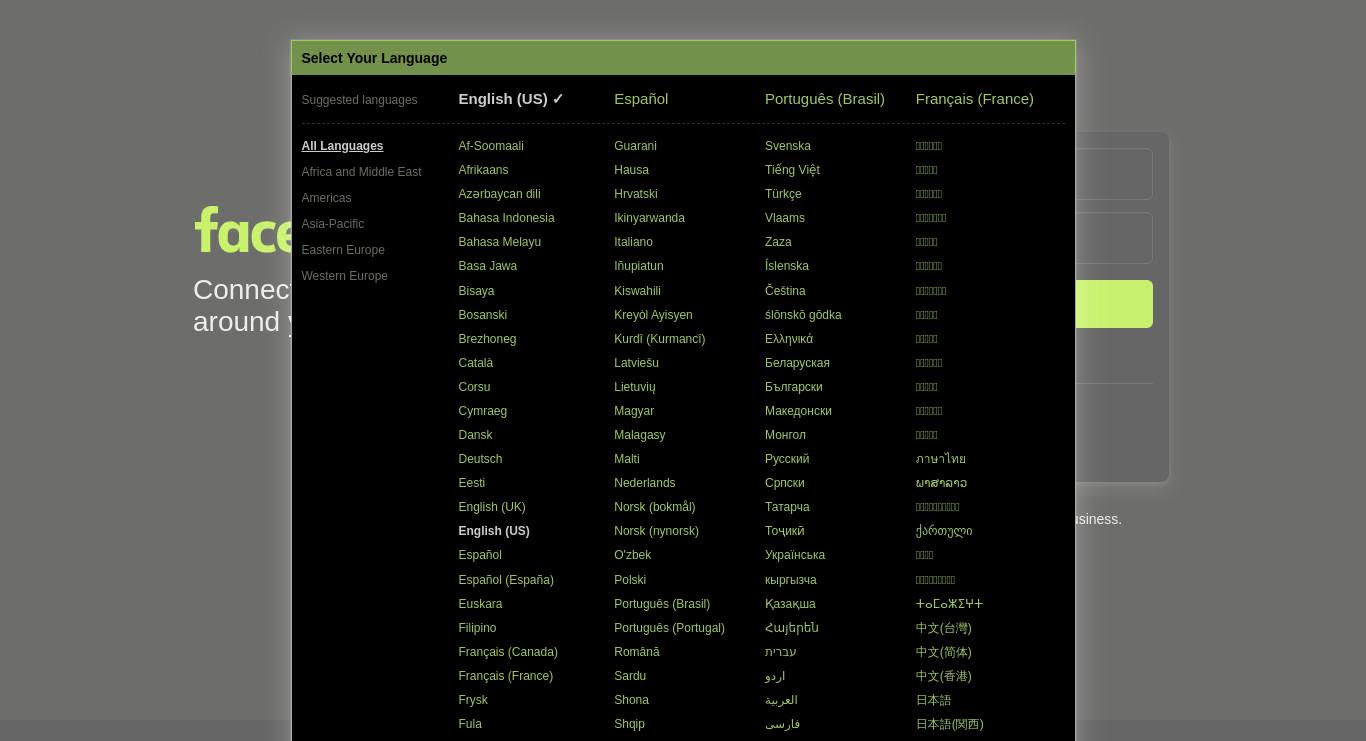This screenshot has height=741, width=1366.
Task: Pick 中文(简体)
Action: tap(944, 652)
